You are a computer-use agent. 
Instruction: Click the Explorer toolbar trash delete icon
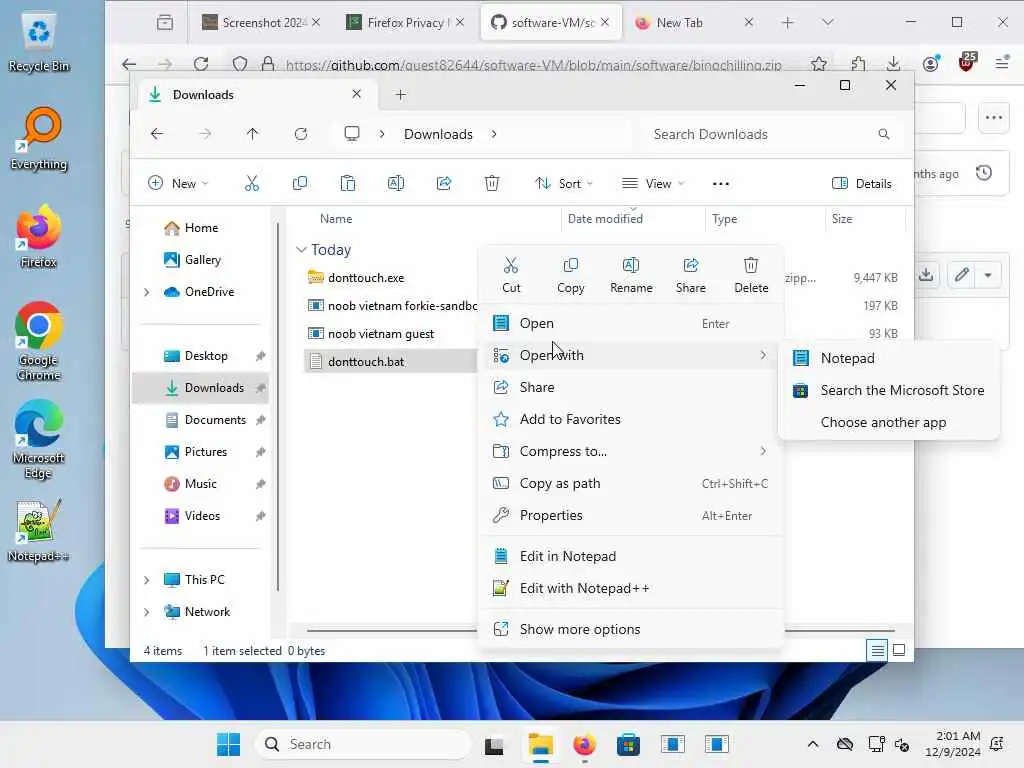pyautogui.click(x=492, y=184)
